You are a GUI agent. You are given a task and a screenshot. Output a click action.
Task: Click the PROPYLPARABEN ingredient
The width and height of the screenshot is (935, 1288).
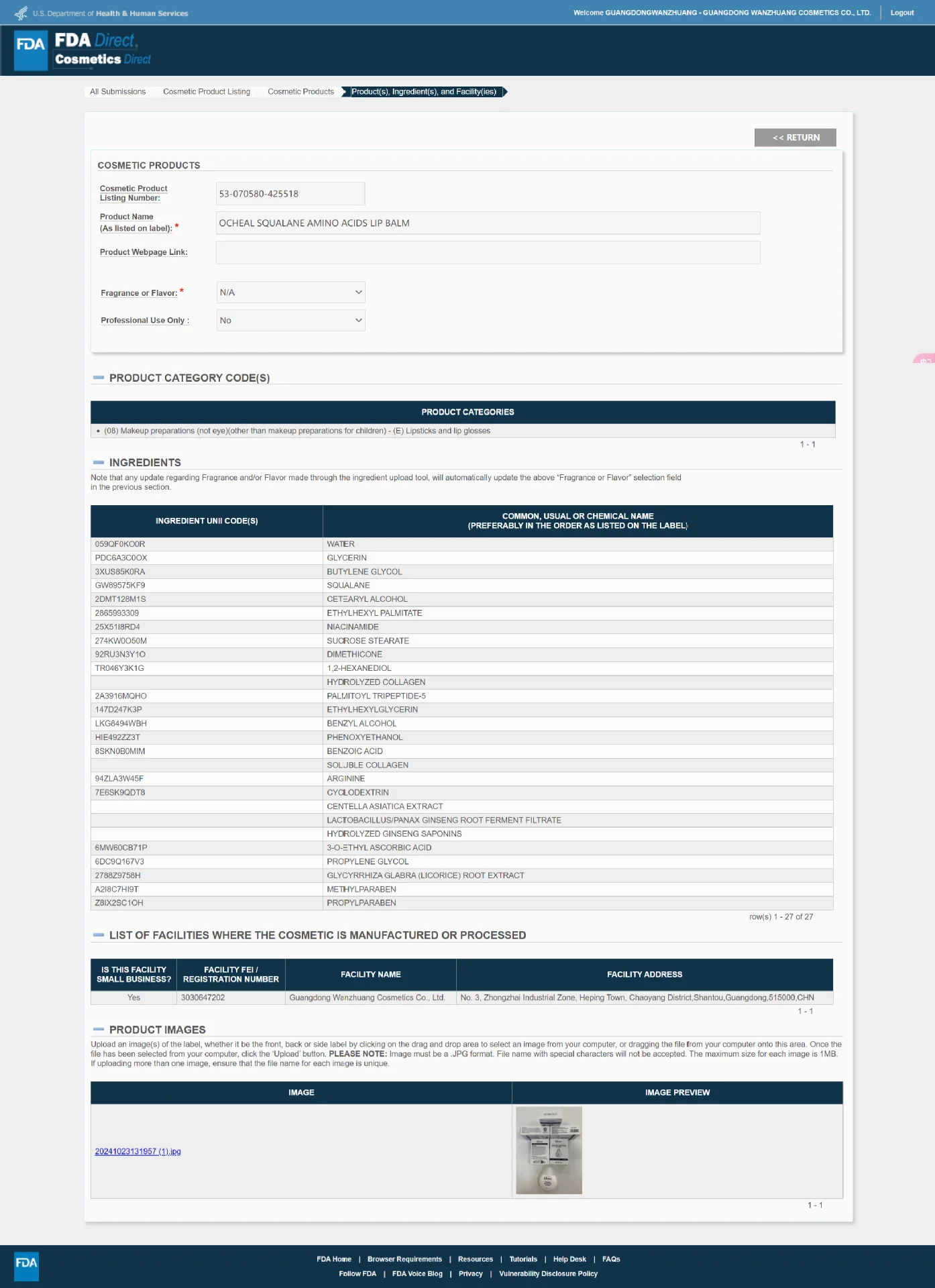coord(362,903)
